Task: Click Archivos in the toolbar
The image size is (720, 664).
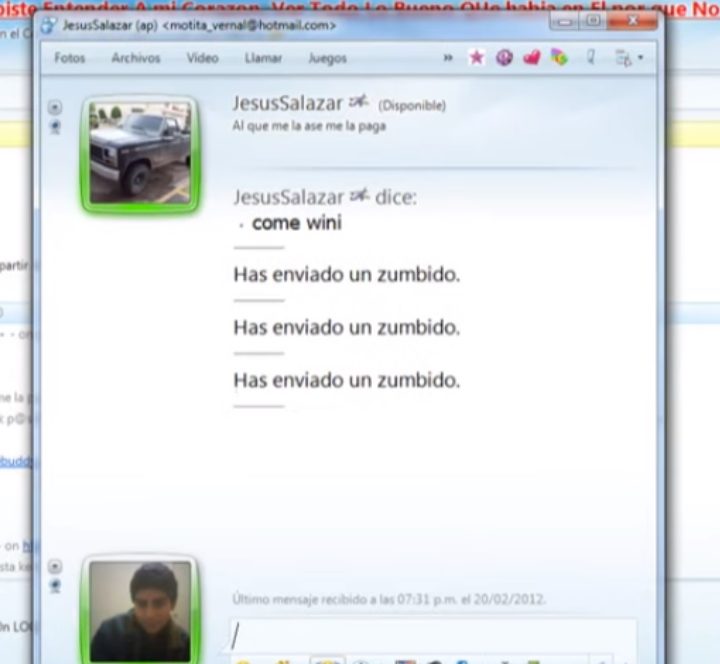Action: click(136, 58)
